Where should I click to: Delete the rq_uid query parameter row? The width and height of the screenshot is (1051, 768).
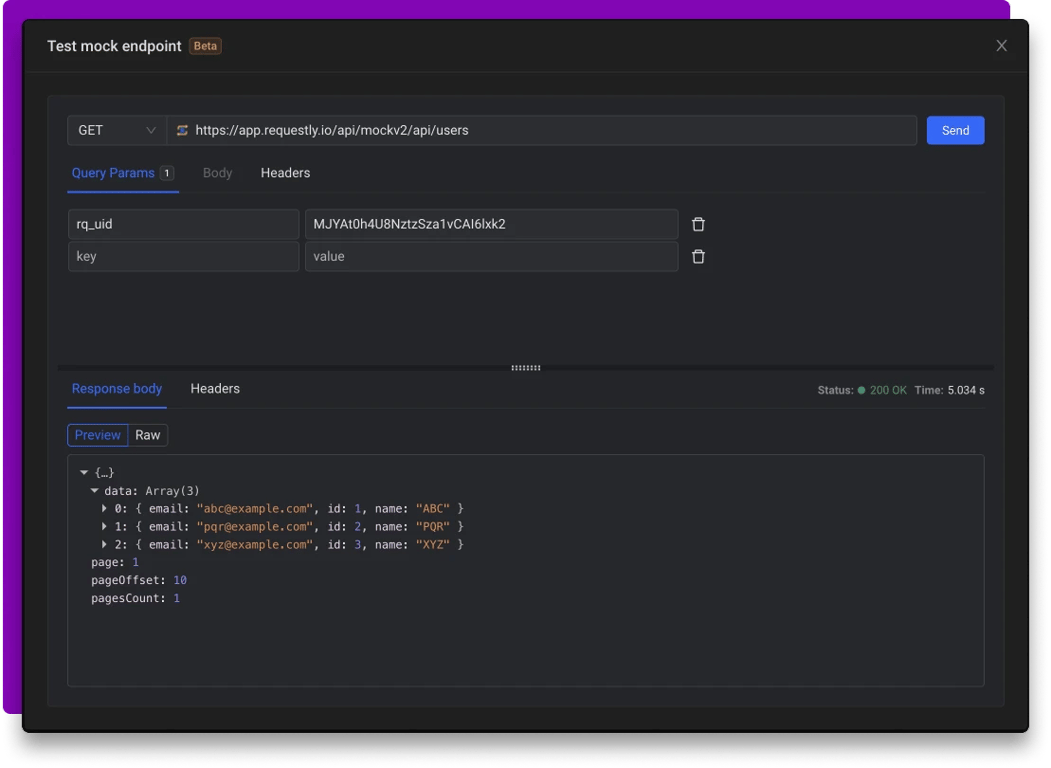(x=698, y=225)
